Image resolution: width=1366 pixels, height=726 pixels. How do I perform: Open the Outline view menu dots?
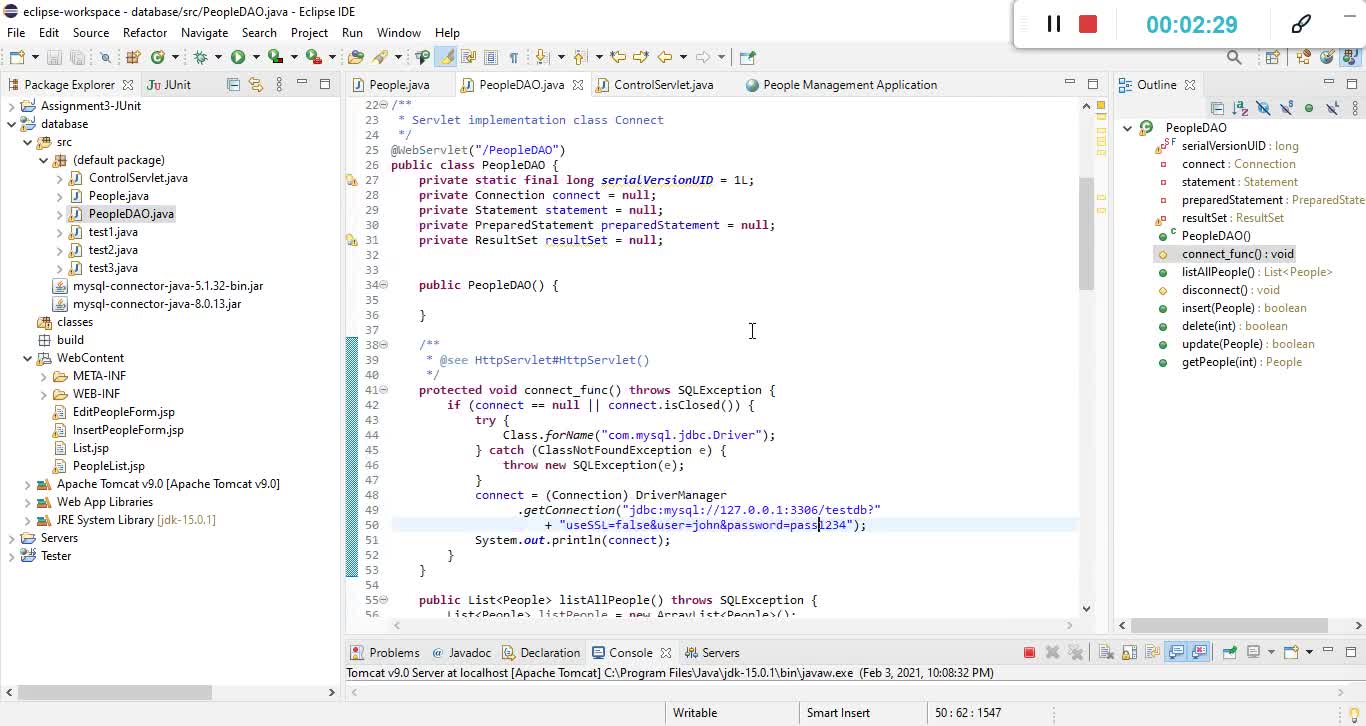tap(1355, 108)
